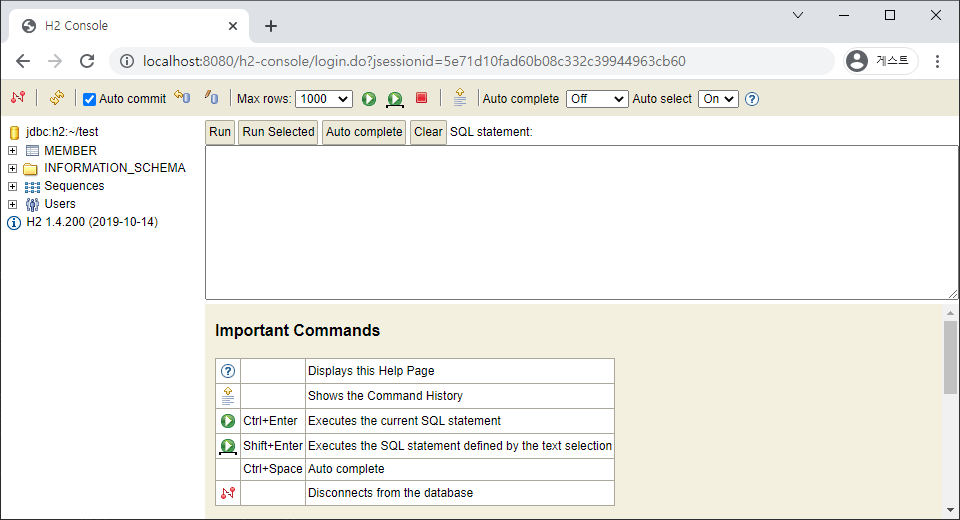960x520 pixels.
Task: Click disconnect icon in commands table
Action: [x=228, y=493]
